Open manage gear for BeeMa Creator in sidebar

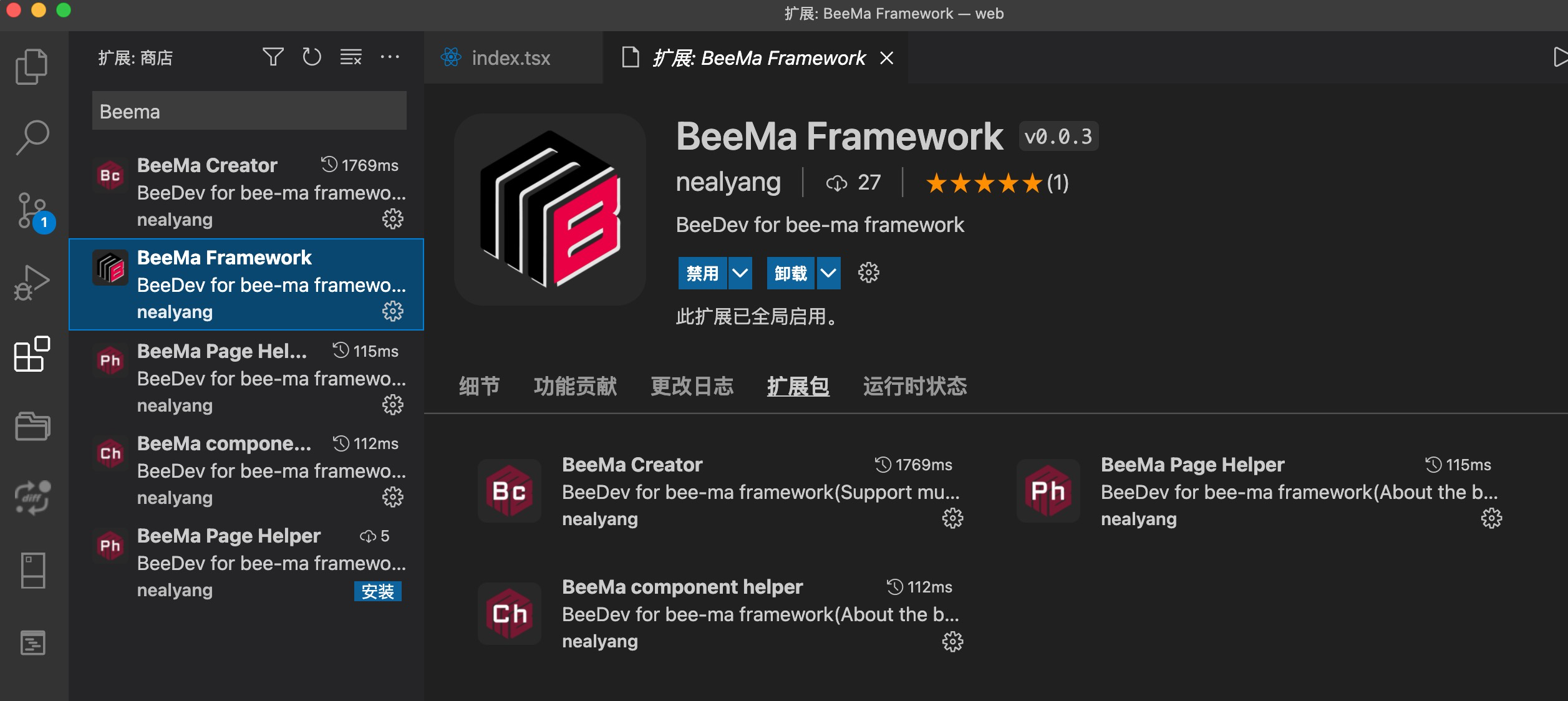coord(392,219)
